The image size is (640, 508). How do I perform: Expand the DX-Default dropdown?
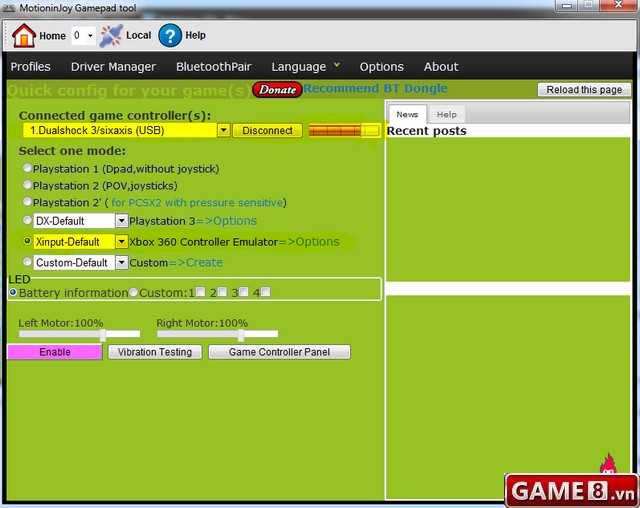coord(121,221)
